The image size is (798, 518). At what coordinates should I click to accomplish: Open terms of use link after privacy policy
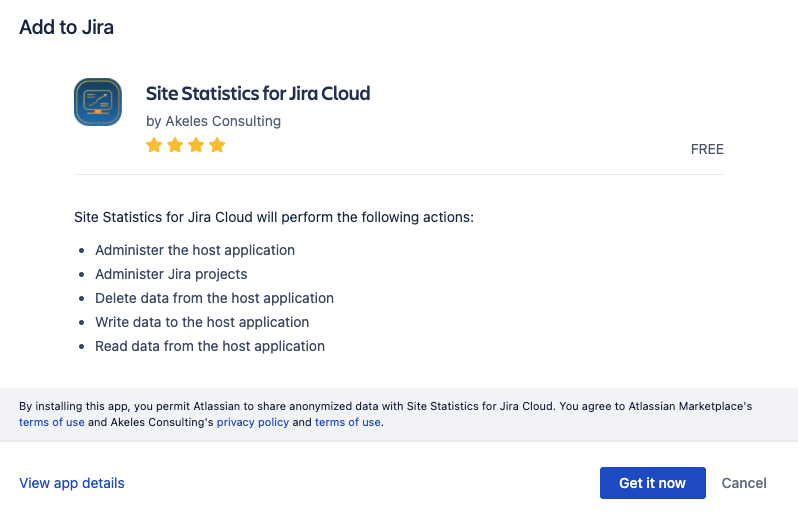(x=347, y=422)
